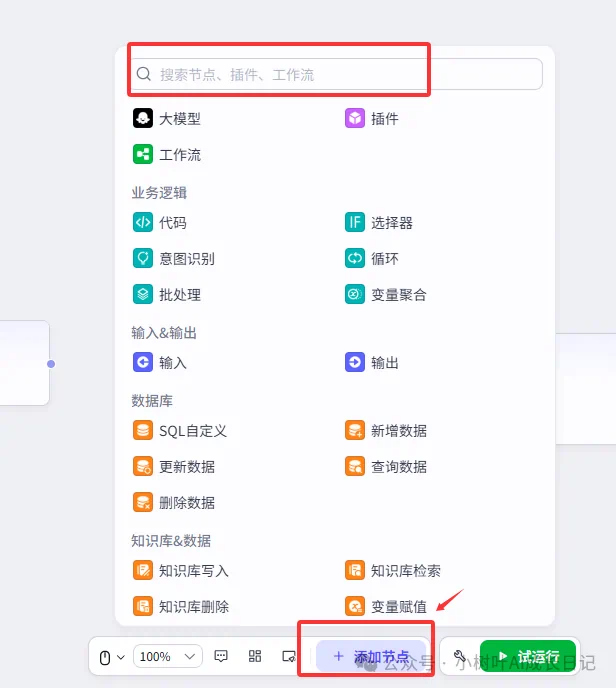
Task: Choose the 知识库写入 knowledge write icon
Action: [x=143, y=570]
